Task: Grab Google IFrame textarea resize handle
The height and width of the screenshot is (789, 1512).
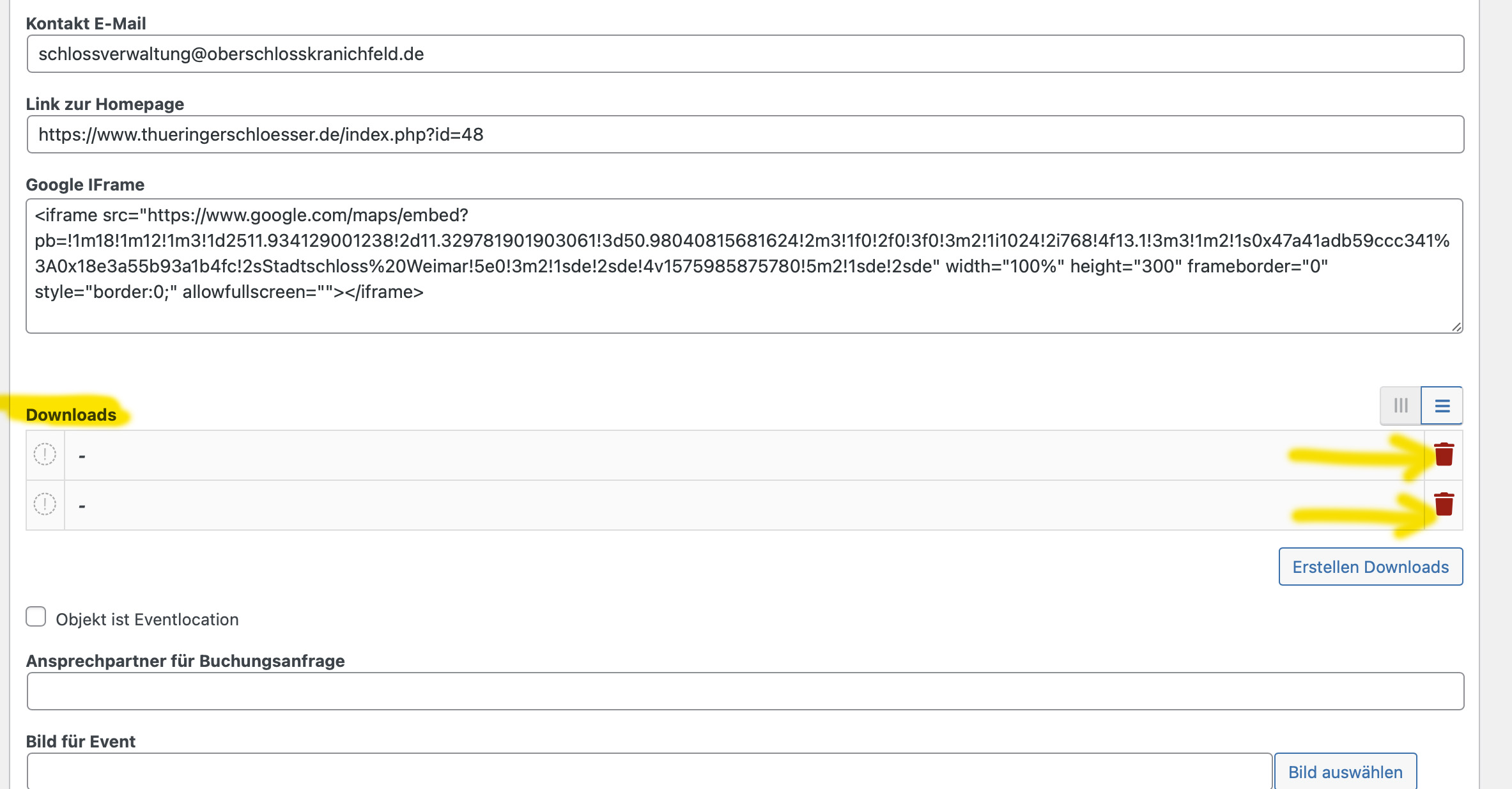Action: point(1456,327)
